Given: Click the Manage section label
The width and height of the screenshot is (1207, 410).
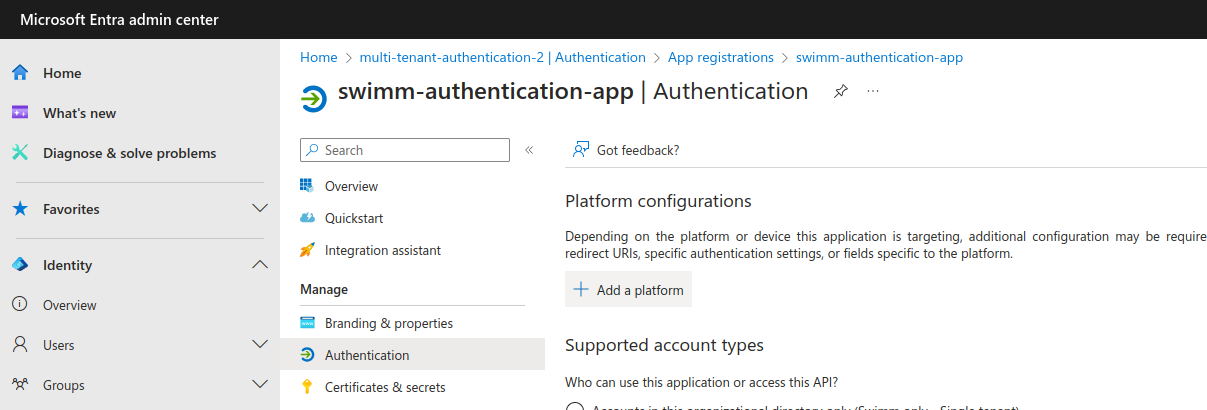Looking at the screenshot, I should click(x=324, y=289).
